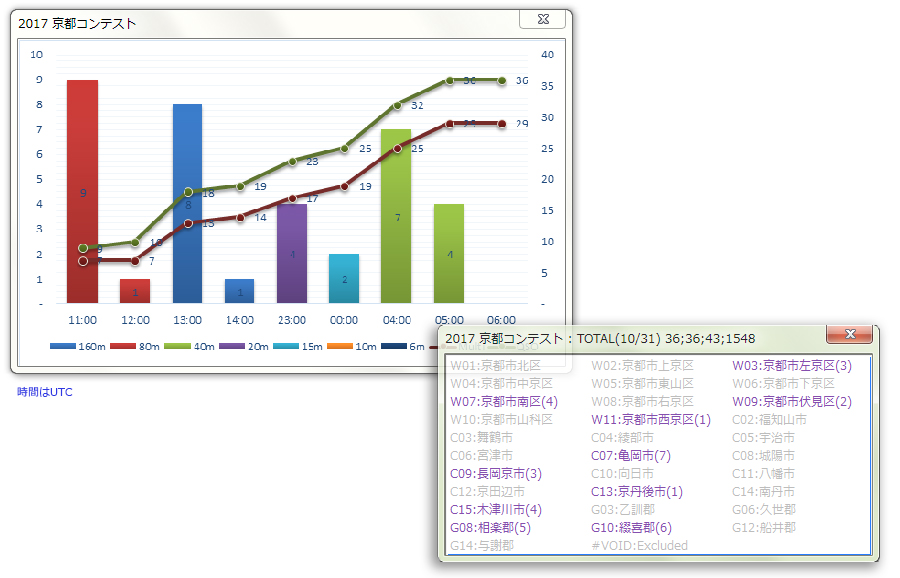The image size is (900, 578).
Task: Click the green line point labeled 32
Action: (x=397, y=105)
